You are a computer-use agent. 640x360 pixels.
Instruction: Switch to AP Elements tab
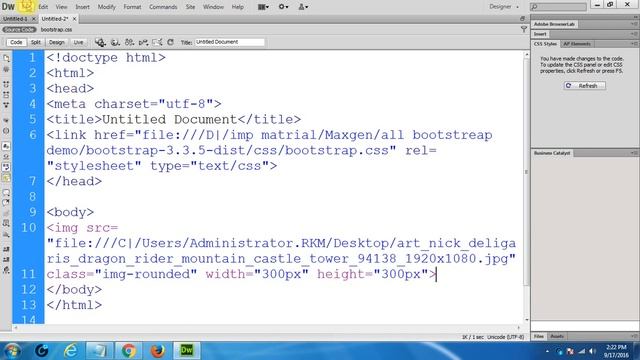pyautogui.click(x=577, y=44)
